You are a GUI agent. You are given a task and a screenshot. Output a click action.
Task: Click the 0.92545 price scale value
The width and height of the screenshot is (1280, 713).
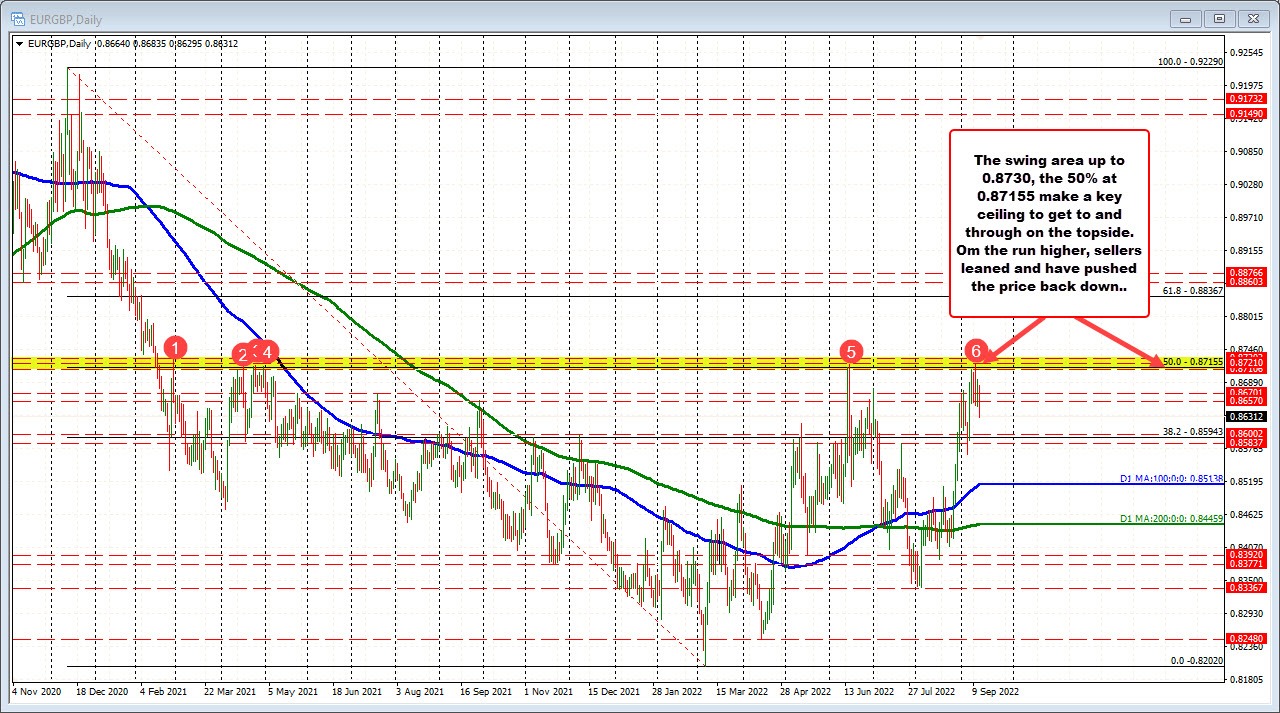(x=1248, y=52)
